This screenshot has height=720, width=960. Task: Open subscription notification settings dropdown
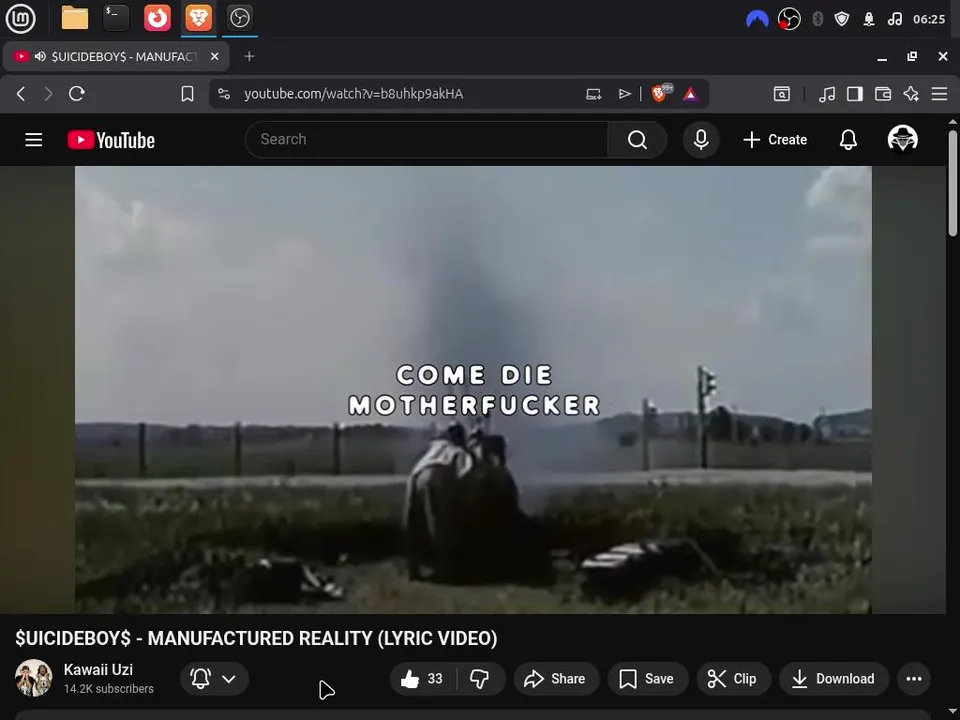tap(214, 678)
